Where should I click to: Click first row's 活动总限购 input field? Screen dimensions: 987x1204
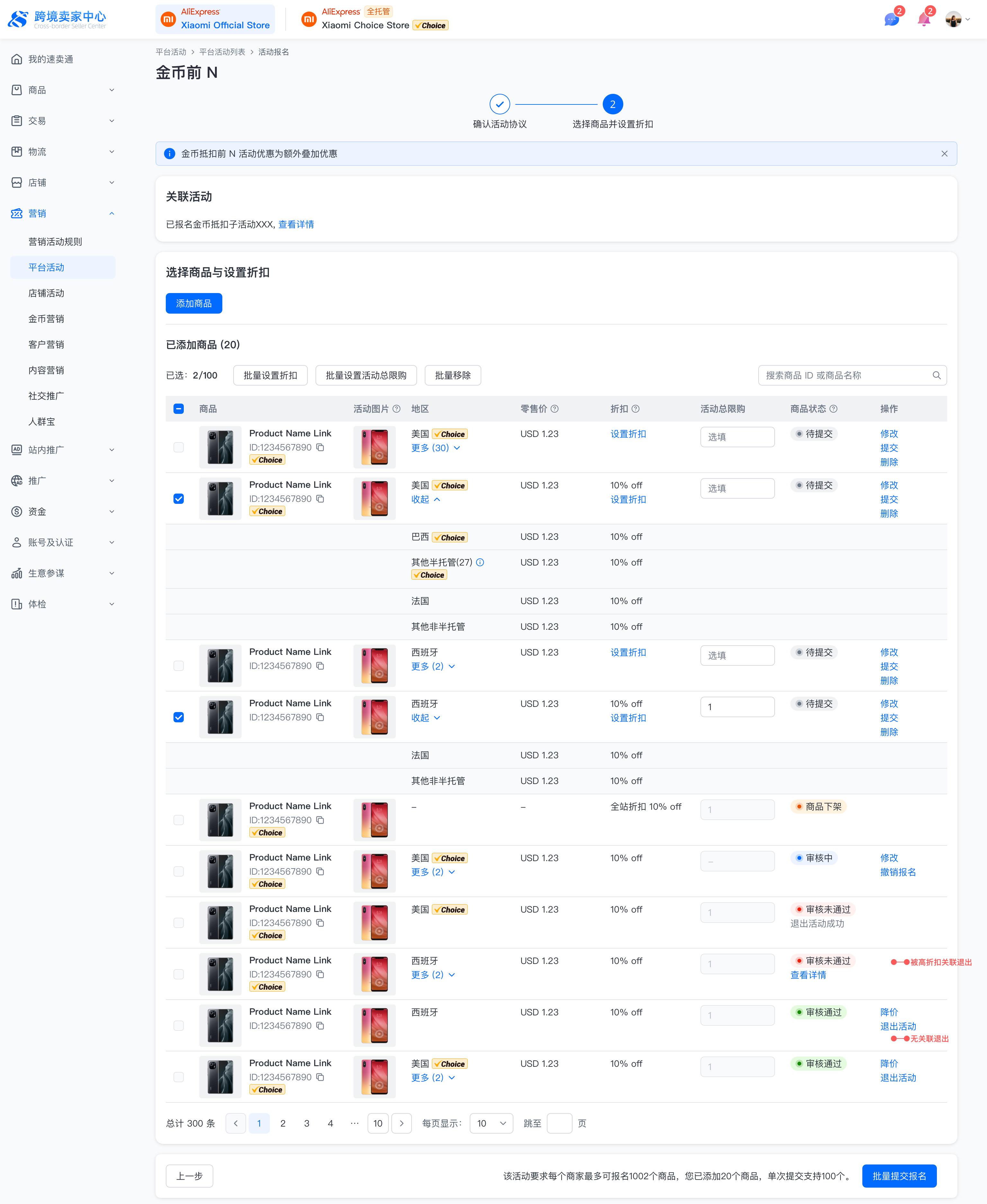click(737, 437)
